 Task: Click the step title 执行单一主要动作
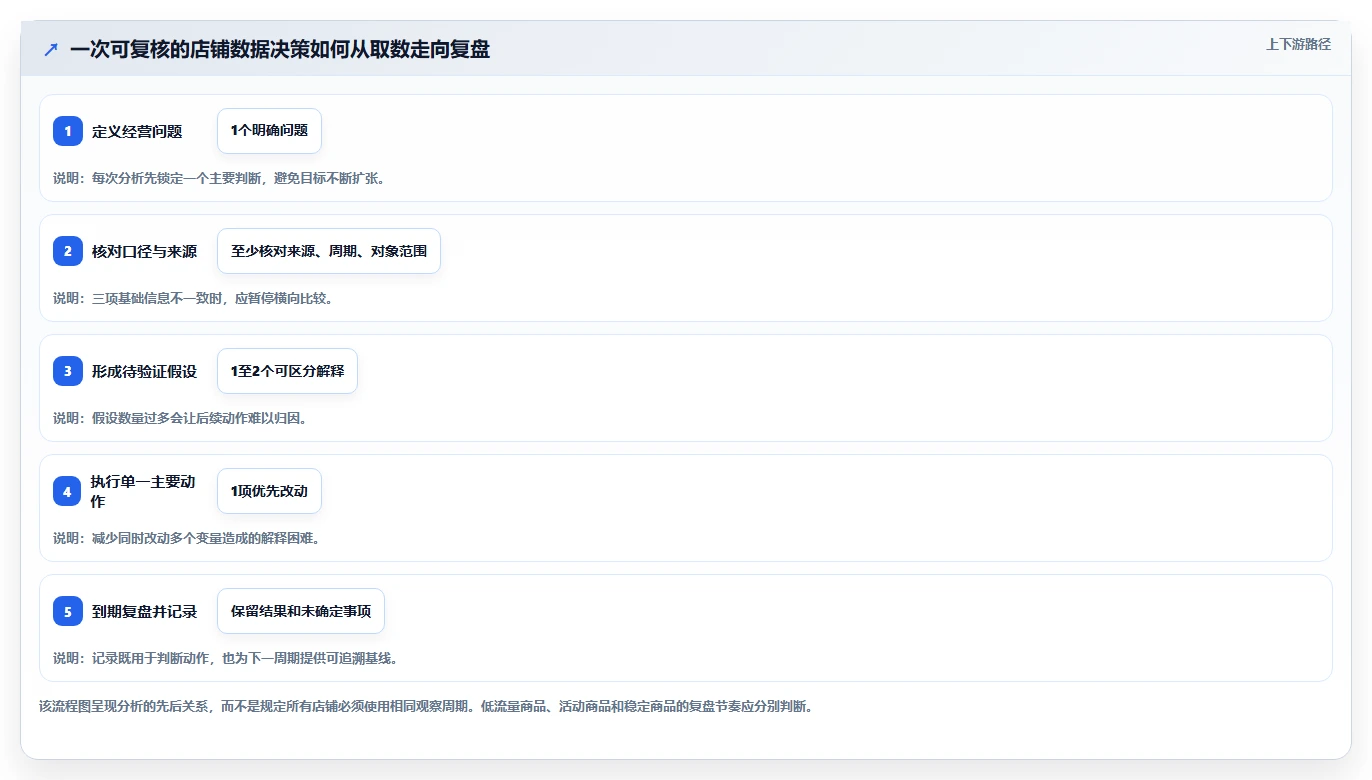click(144, 491)
